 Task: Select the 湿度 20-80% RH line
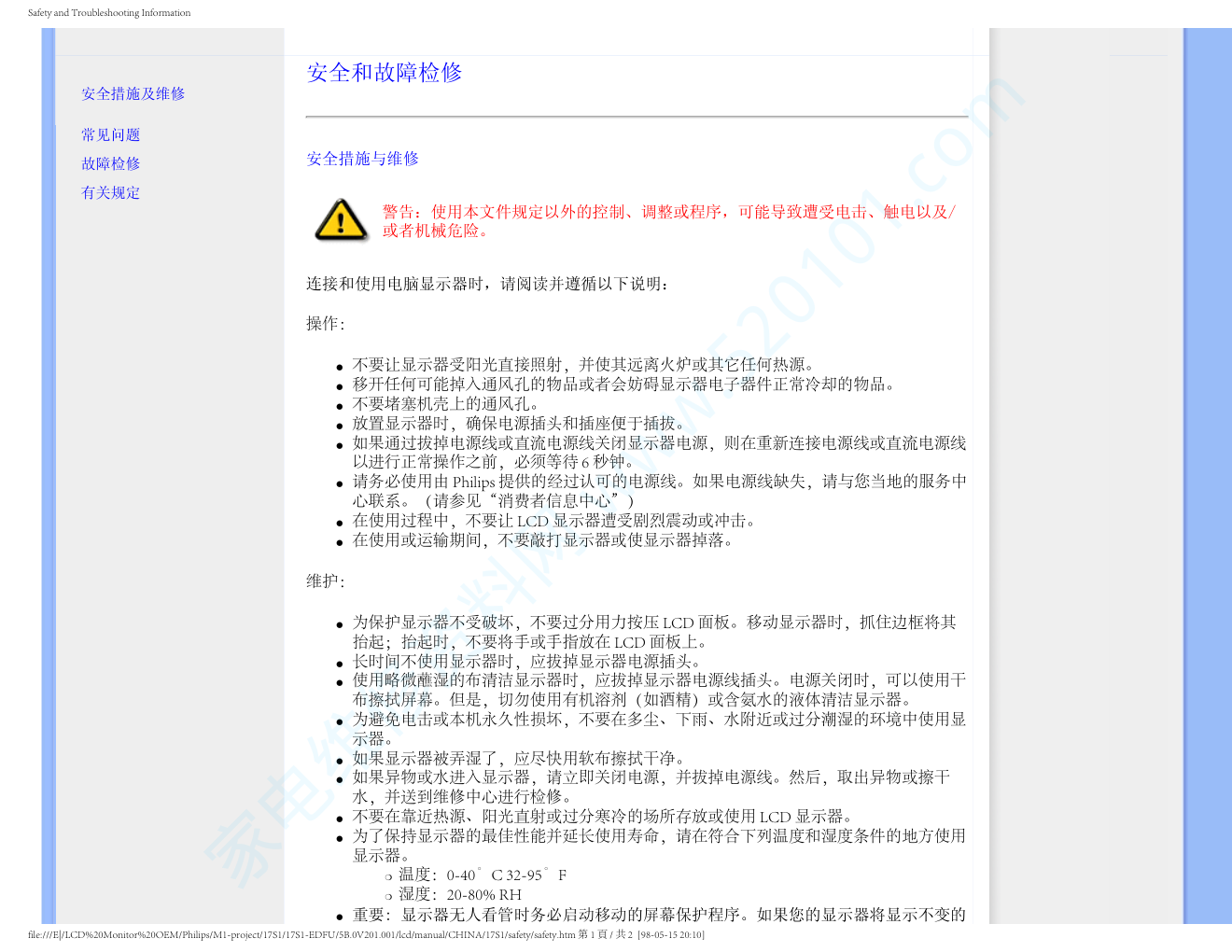point(460,895)
